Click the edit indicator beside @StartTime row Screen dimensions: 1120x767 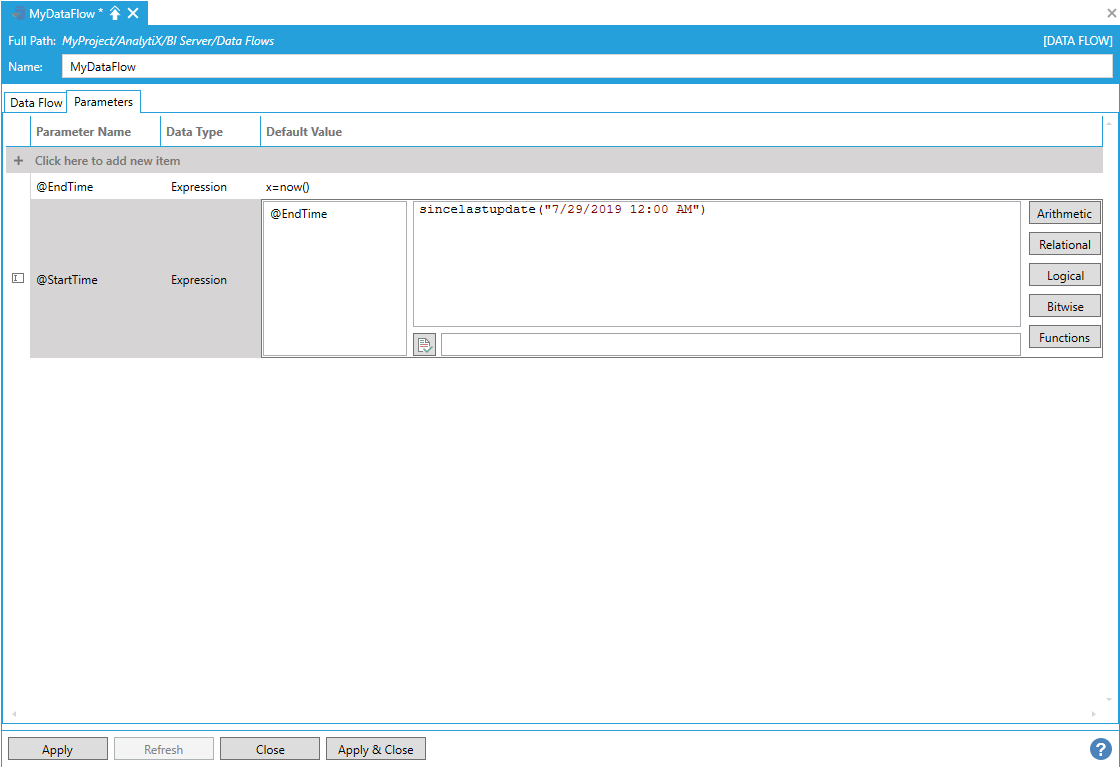[17, 279]
